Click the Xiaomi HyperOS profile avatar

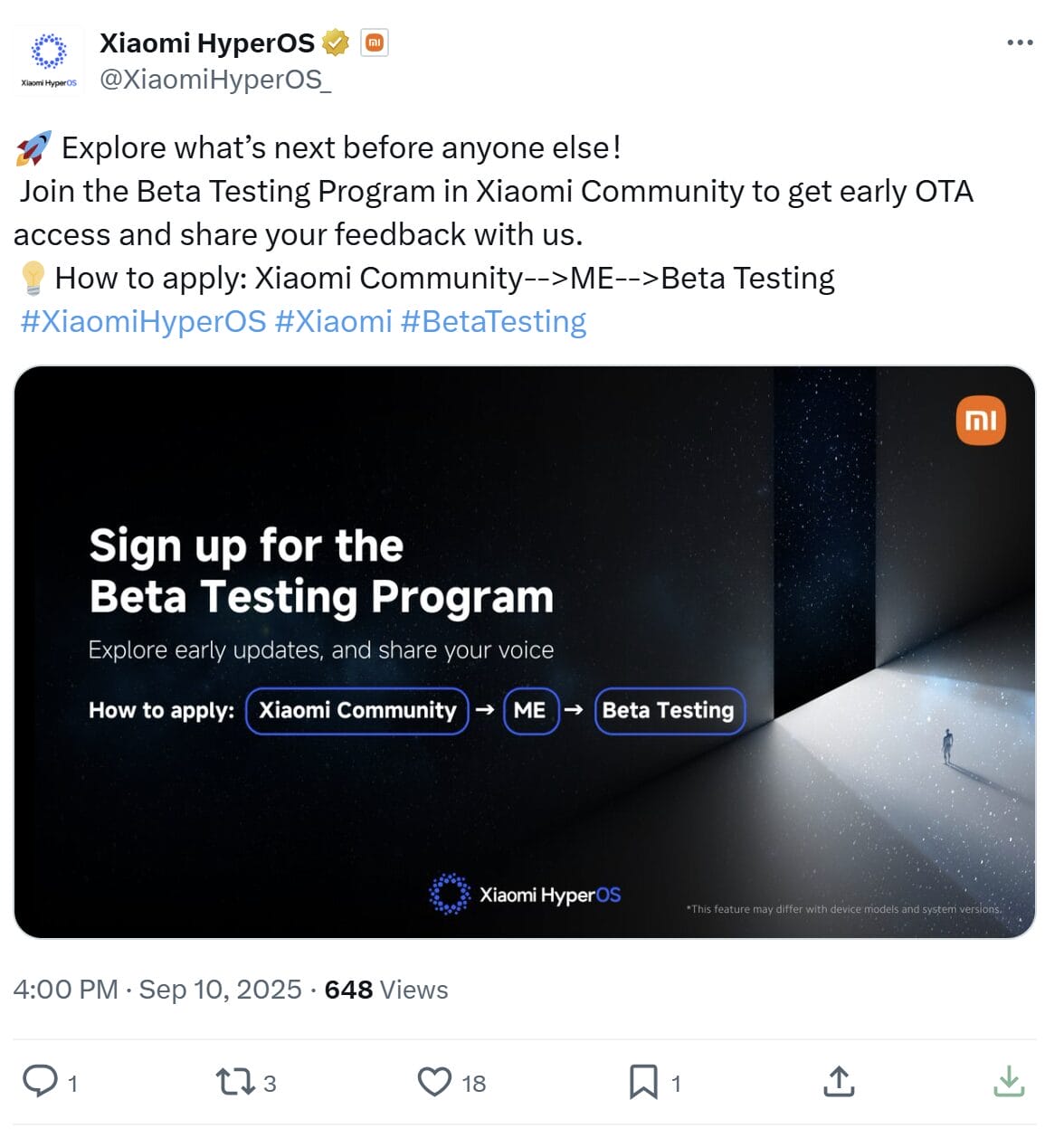tap(49, 60)
